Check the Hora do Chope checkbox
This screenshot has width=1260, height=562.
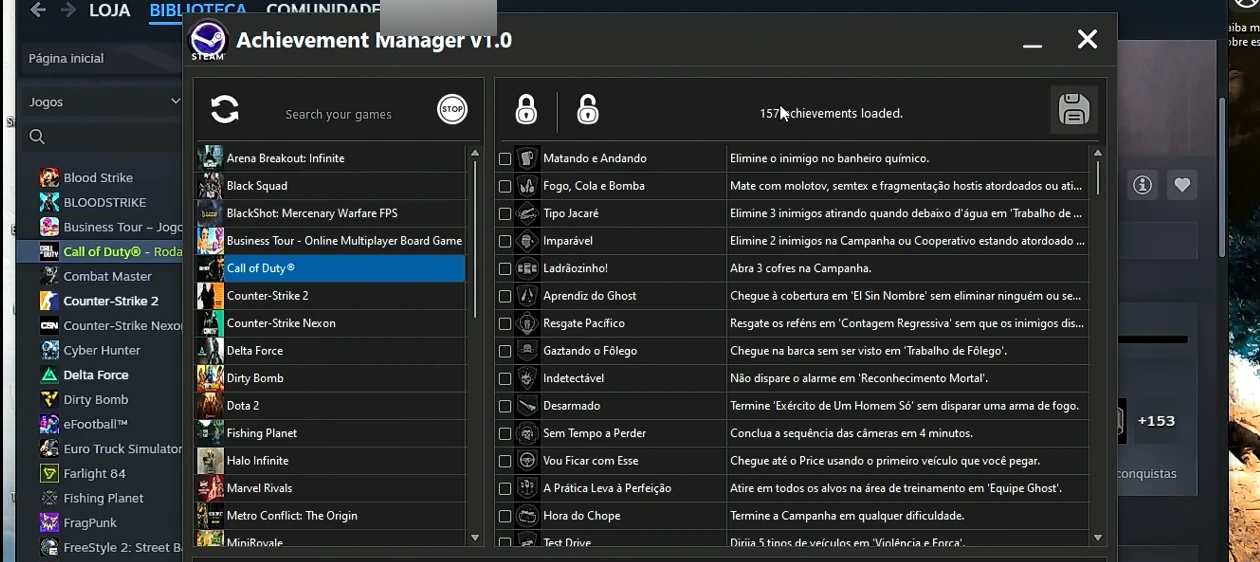point(505,516)
